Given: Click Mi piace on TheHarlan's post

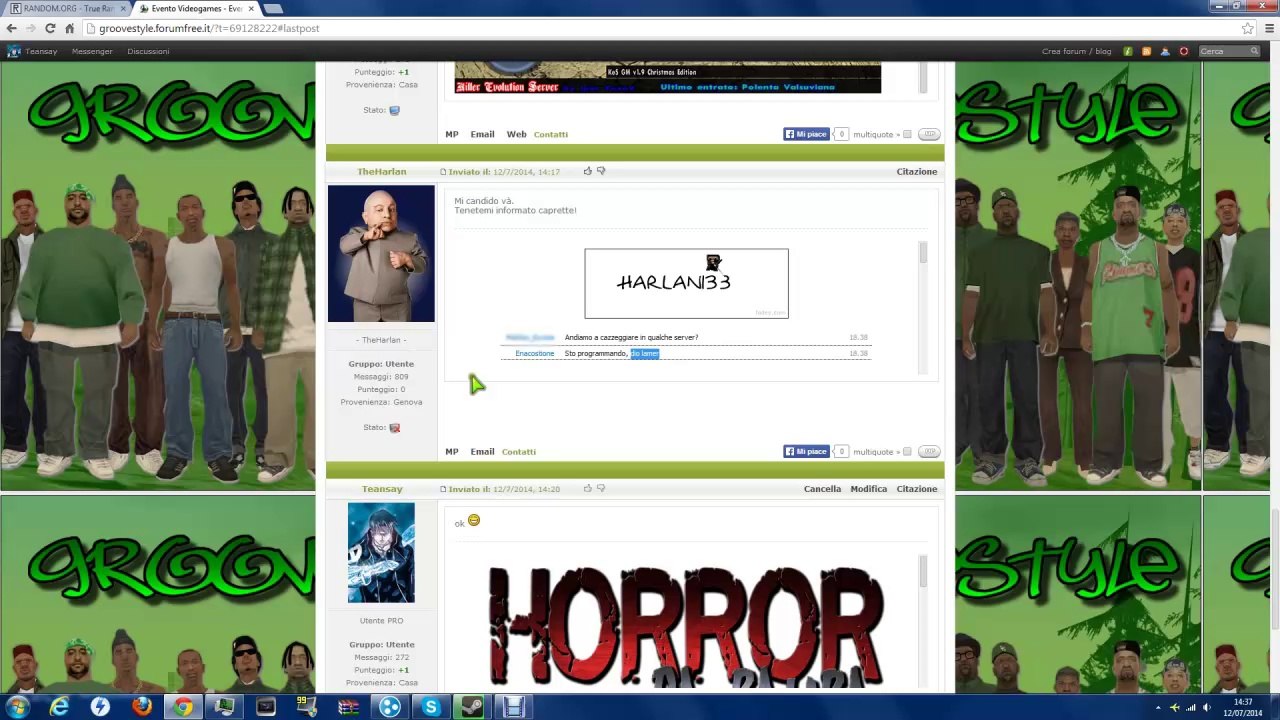Looking at the screenshot, I should click(806, 452).
